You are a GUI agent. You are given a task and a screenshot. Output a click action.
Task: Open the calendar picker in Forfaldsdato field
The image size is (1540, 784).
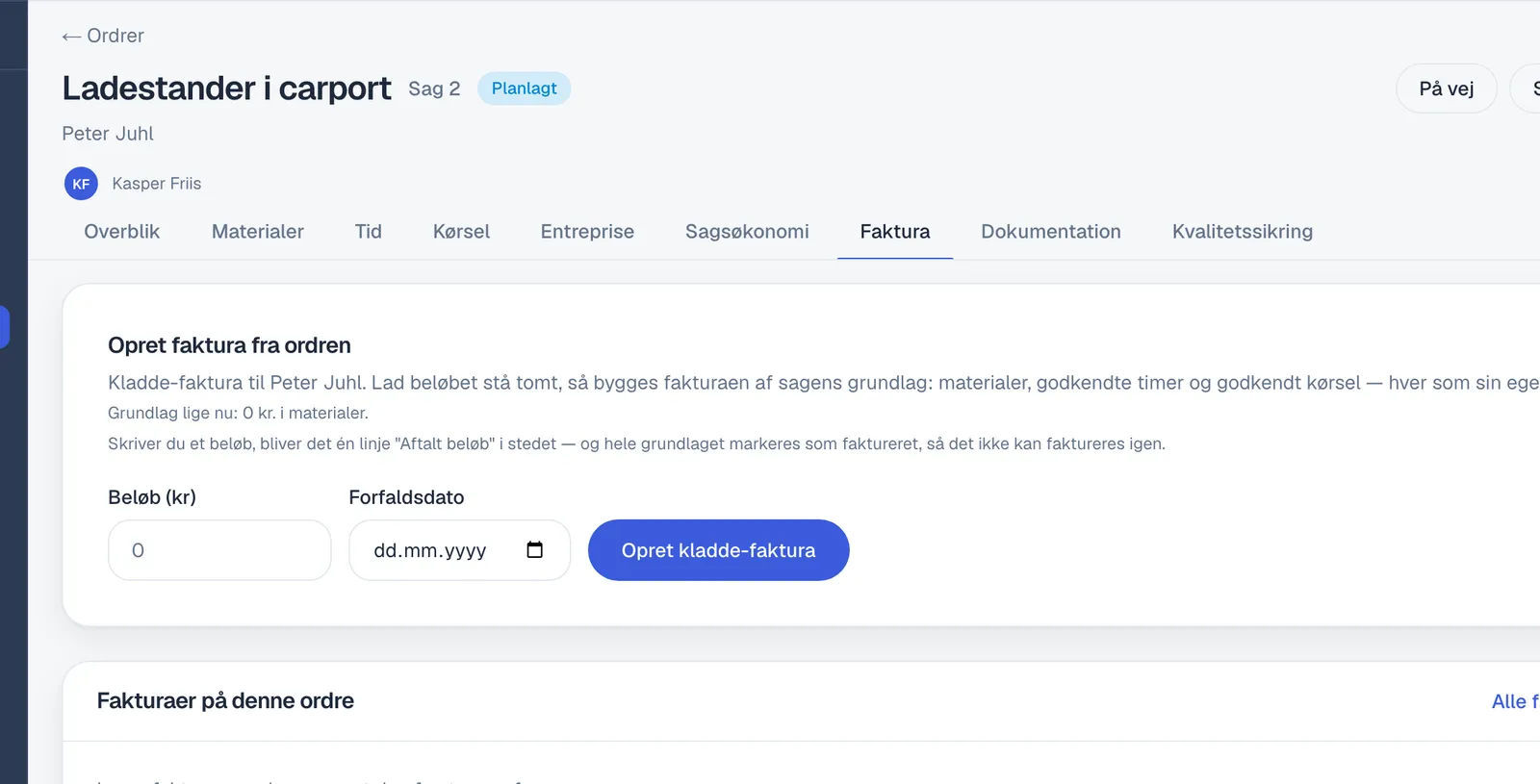click(535, 550)
